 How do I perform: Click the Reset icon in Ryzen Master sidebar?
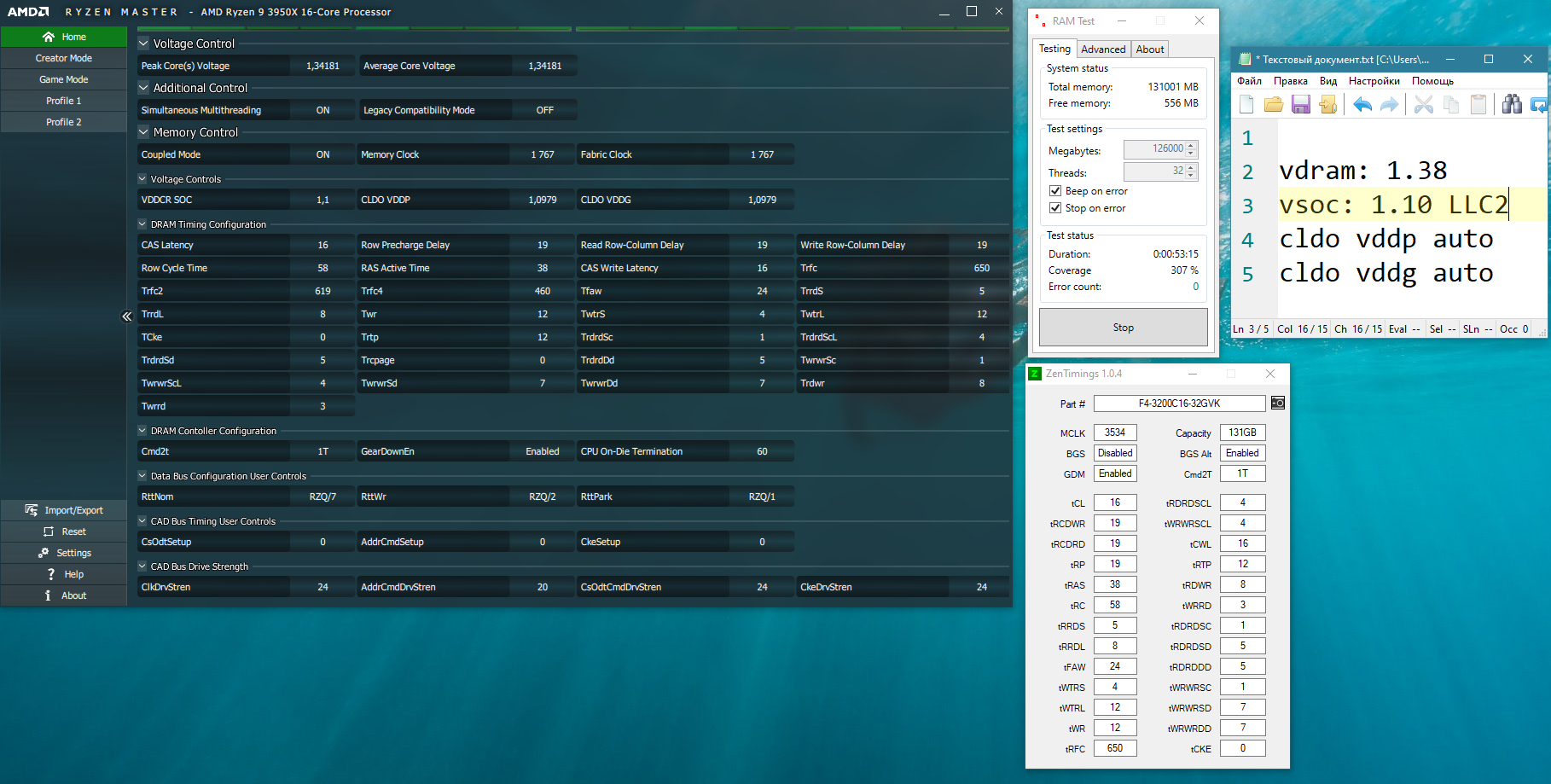pos(49,531)
